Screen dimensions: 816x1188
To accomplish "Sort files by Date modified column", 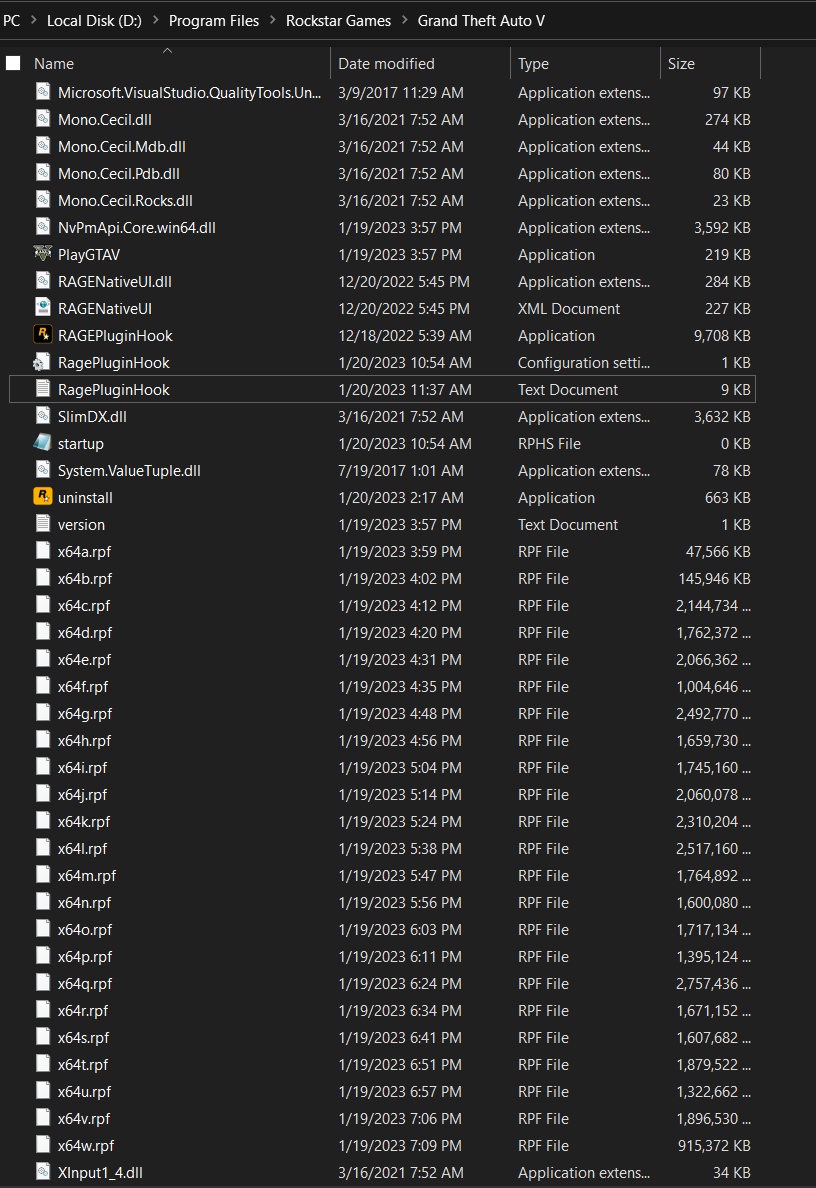I will 386,63.
